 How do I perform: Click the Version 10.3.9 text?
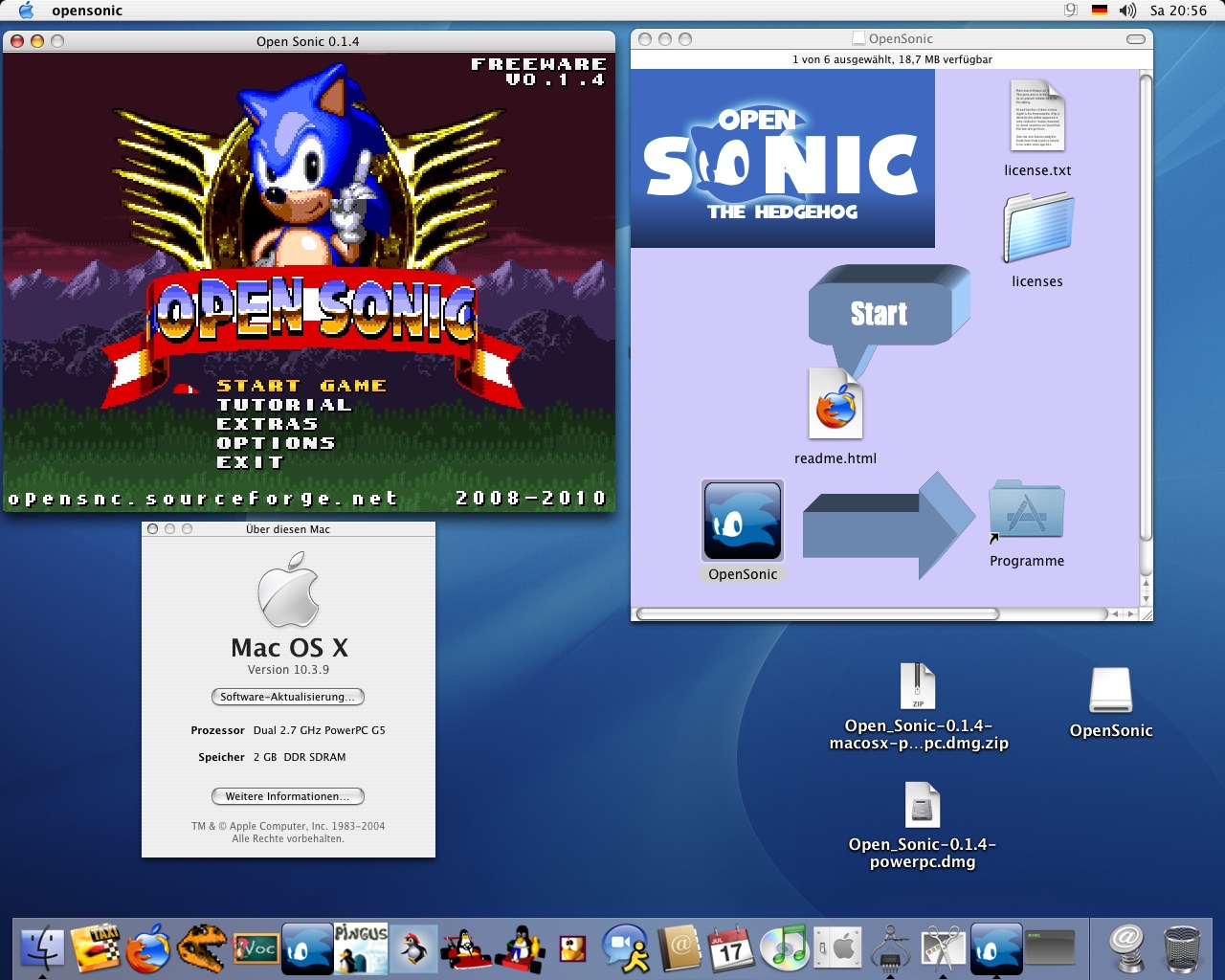(x=288, y=670)
